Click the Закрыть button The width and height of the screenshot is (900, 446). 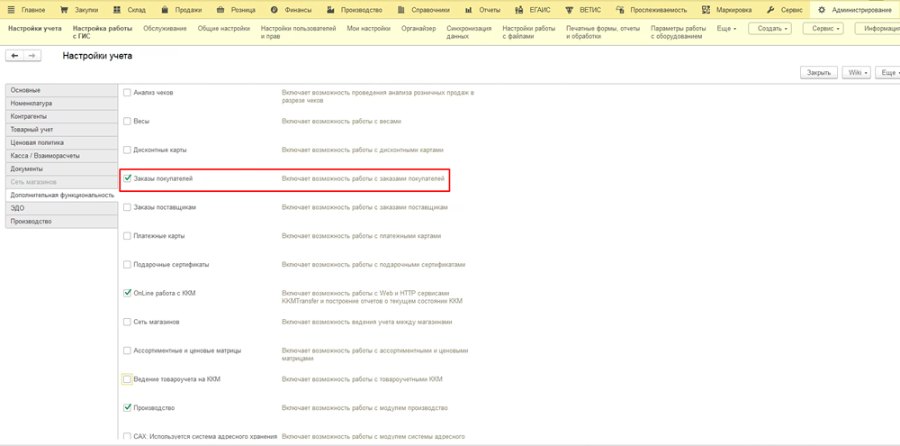[818, 73]
